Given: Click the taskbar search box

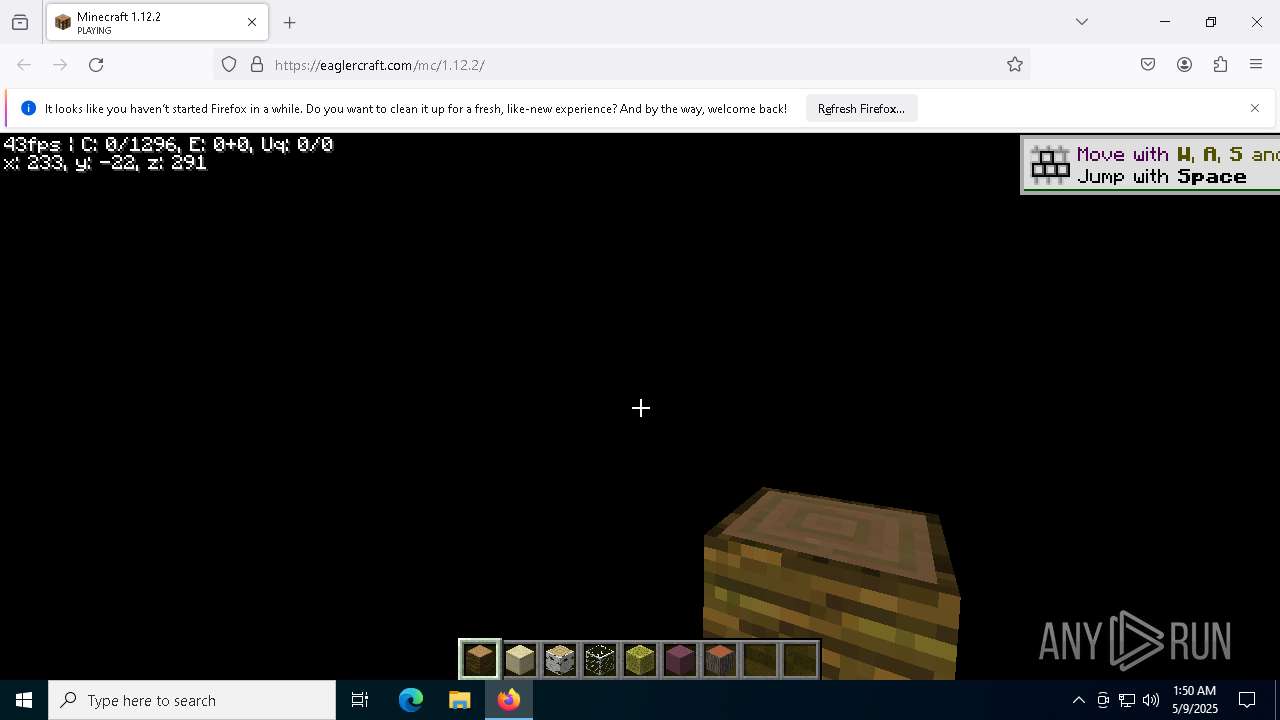Looking at the screenshot, I should pyautogui.click(x=192, y=700).
